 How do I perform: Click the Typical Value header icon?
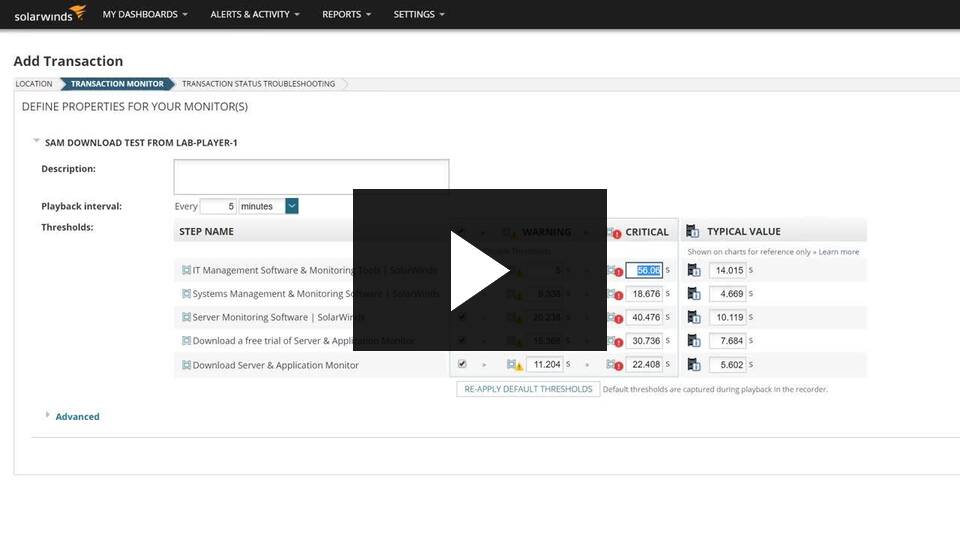[x=692, y=231]
